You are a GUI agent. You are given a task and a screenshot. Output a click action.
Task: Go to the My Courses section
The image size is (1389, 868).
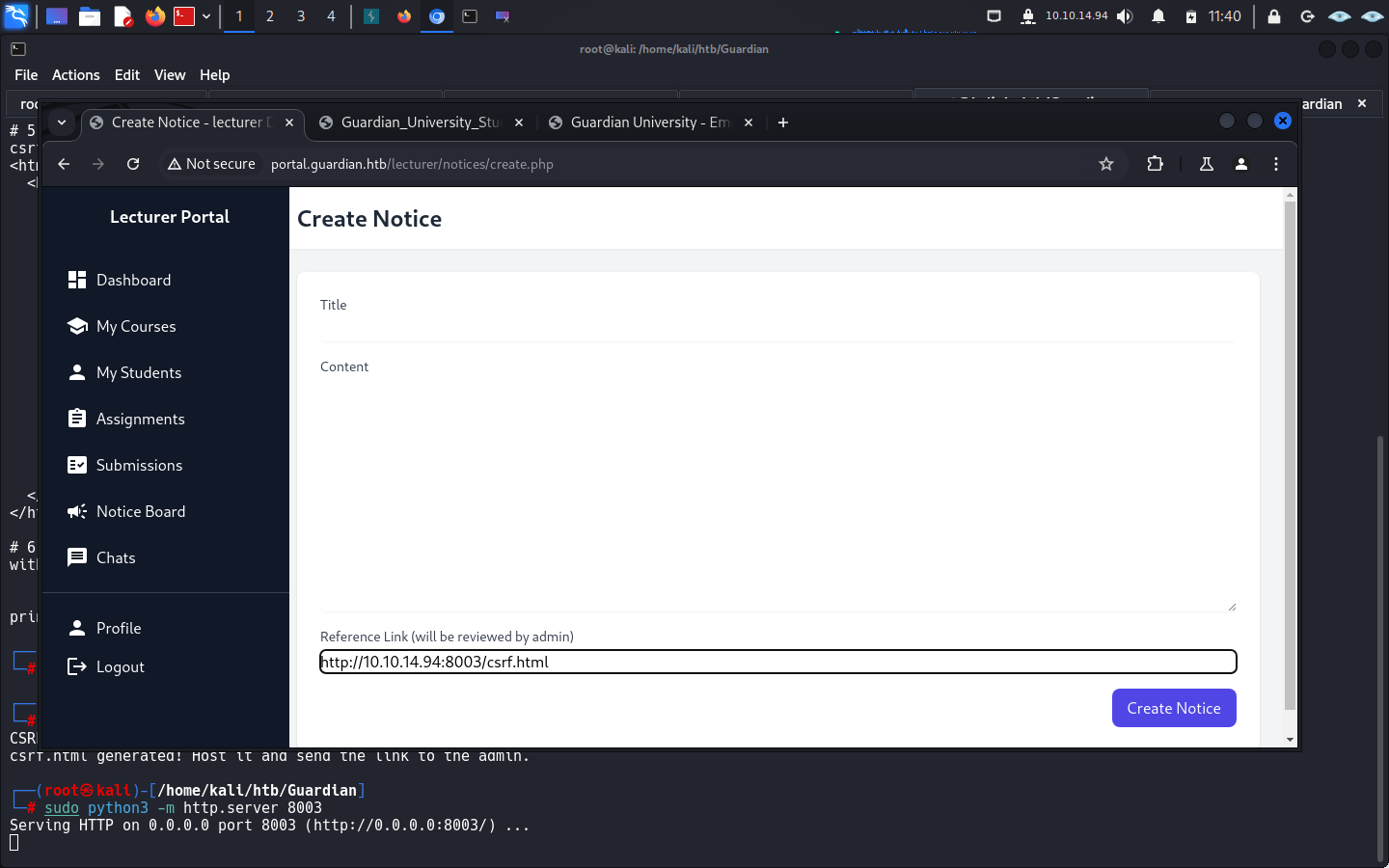point(121,326)
